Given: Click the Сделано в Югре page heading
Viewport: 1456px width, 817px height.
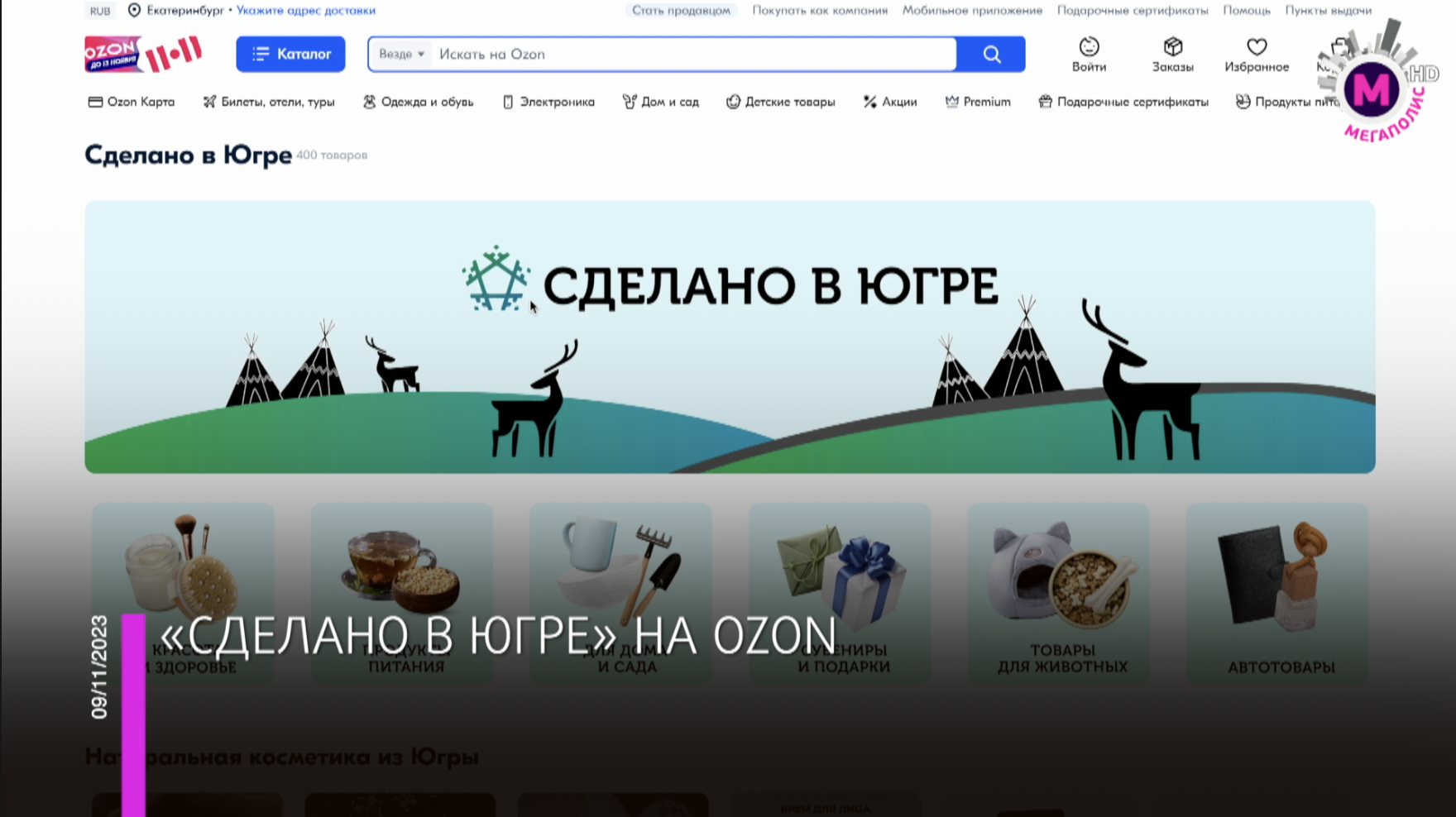Looking at the screenshot, I should coord(189,155).
